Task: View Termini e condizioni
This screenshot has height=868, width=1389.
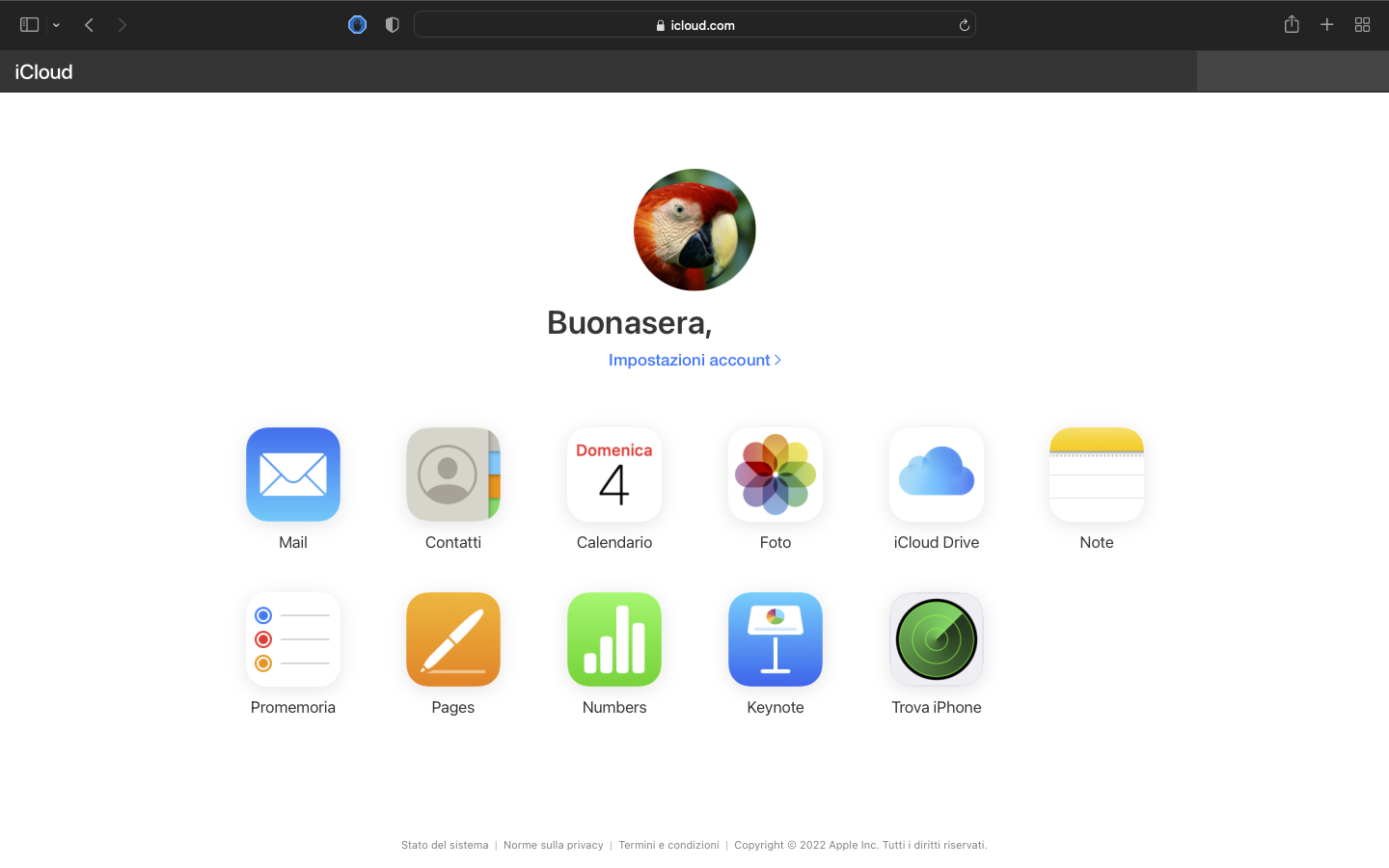Action: point(668,845)
